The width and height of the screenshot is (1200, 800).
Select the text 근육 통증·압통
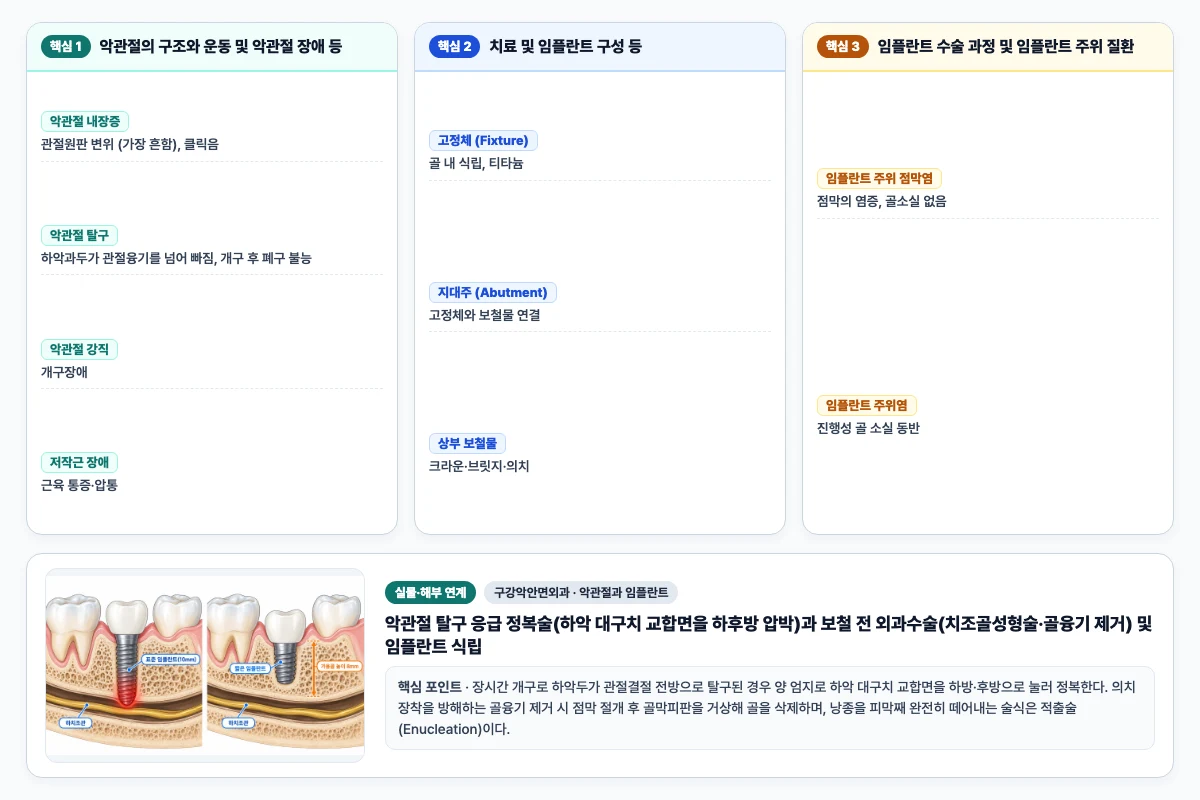coord(79,485)
